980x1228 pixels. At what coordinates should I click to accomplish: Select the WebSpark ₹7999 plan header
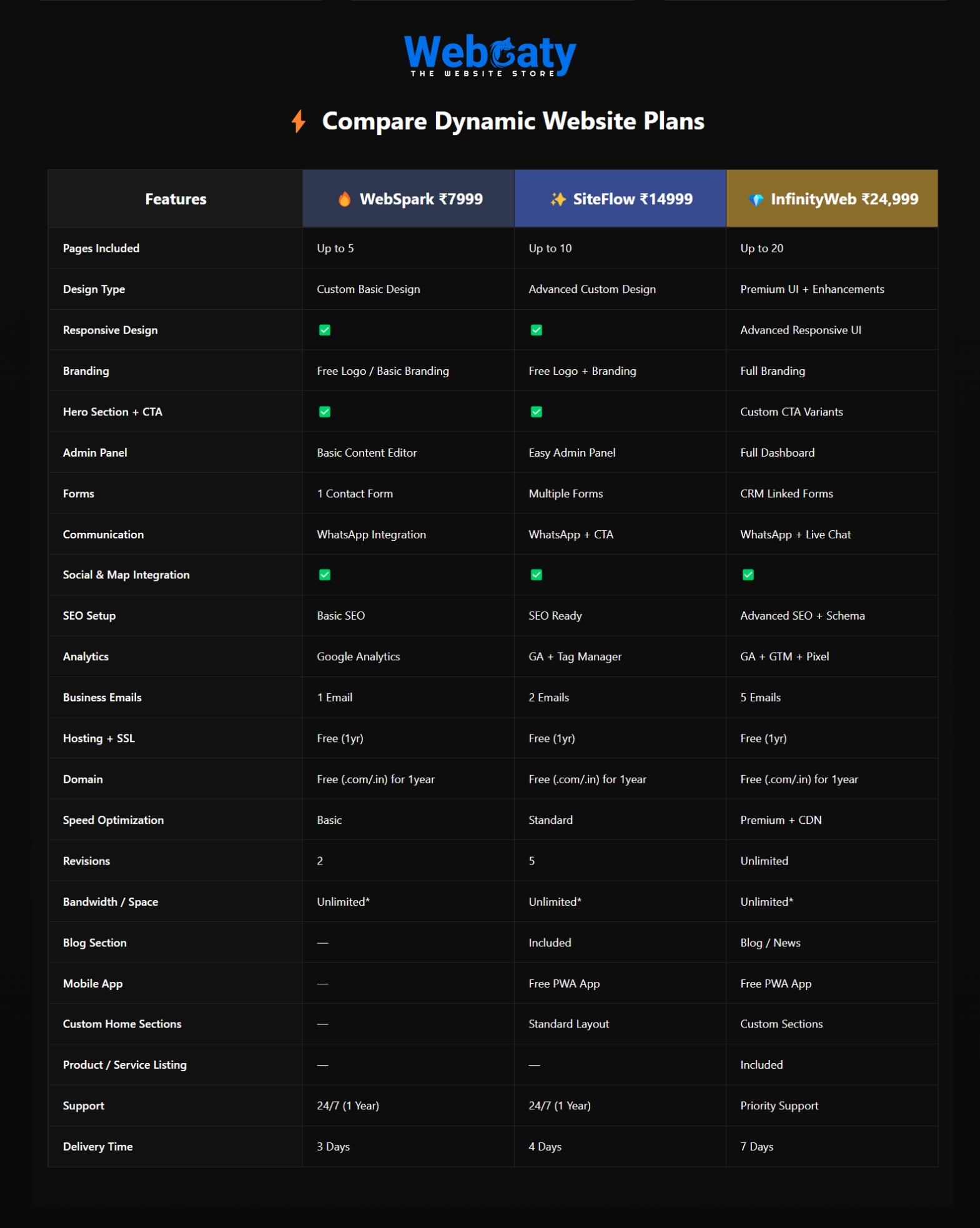[408, 199]
